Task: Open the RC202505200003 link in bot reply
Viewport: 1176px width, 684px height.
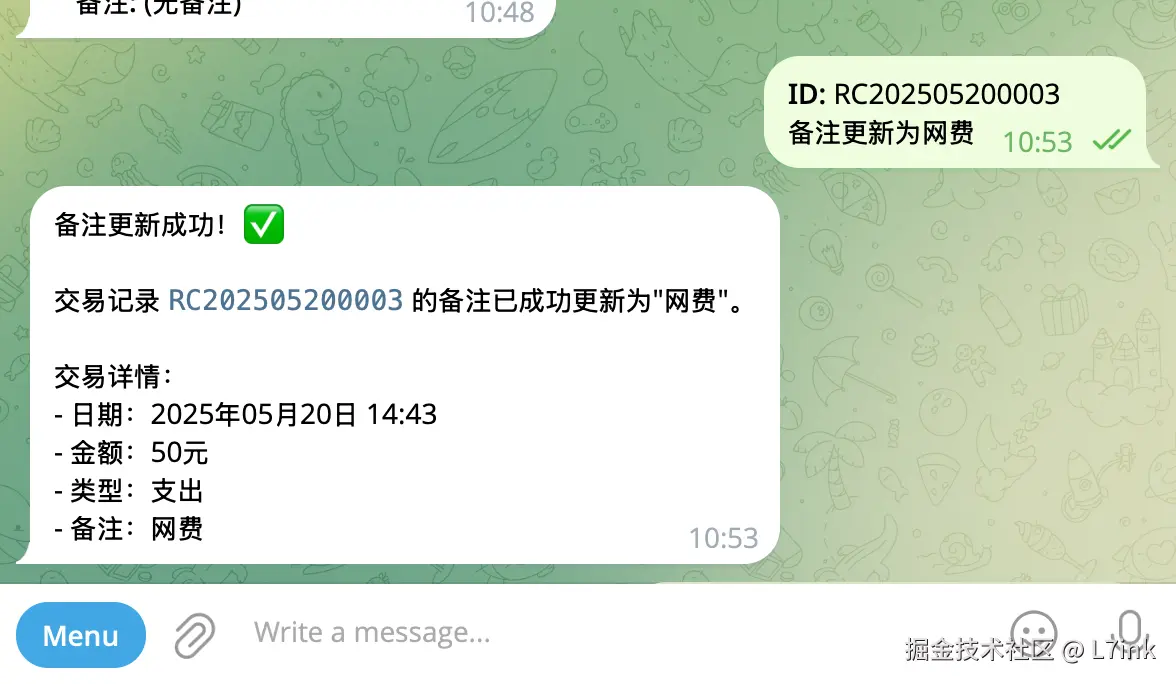Action: pos(286,301)
